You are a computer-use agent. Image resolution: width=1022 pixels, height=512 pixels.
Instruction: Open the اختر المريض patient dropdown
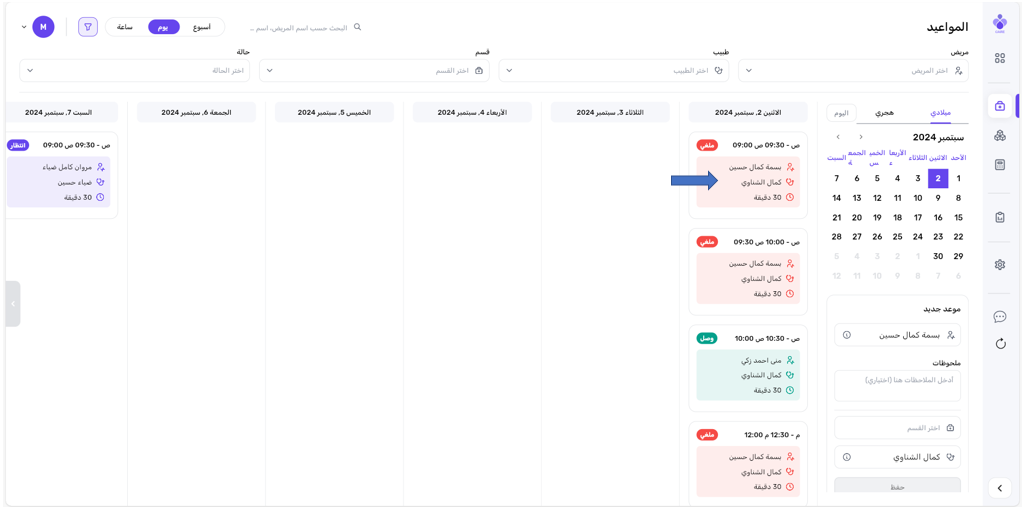pyautogui.click(x=853, y=71)
